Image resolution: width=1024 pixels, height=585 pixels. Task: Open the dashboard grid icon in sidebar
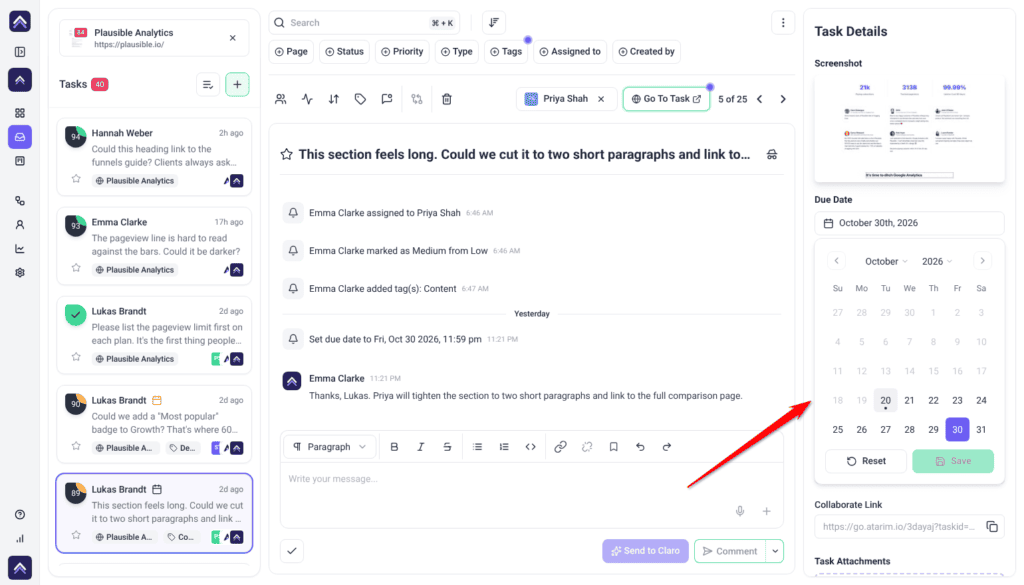pyautogui.click(x=20, y=113)
